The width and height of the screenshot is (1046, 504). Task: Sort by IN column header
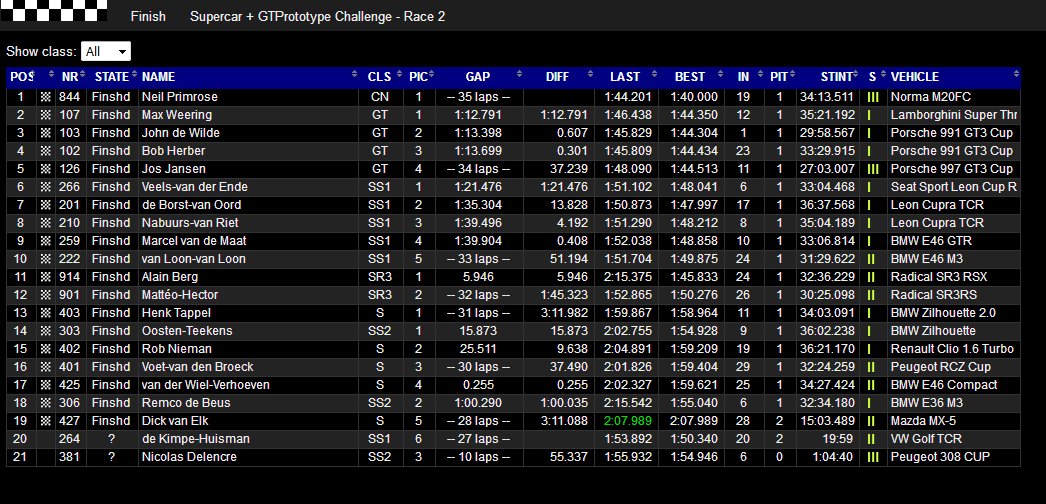(744, 77)
